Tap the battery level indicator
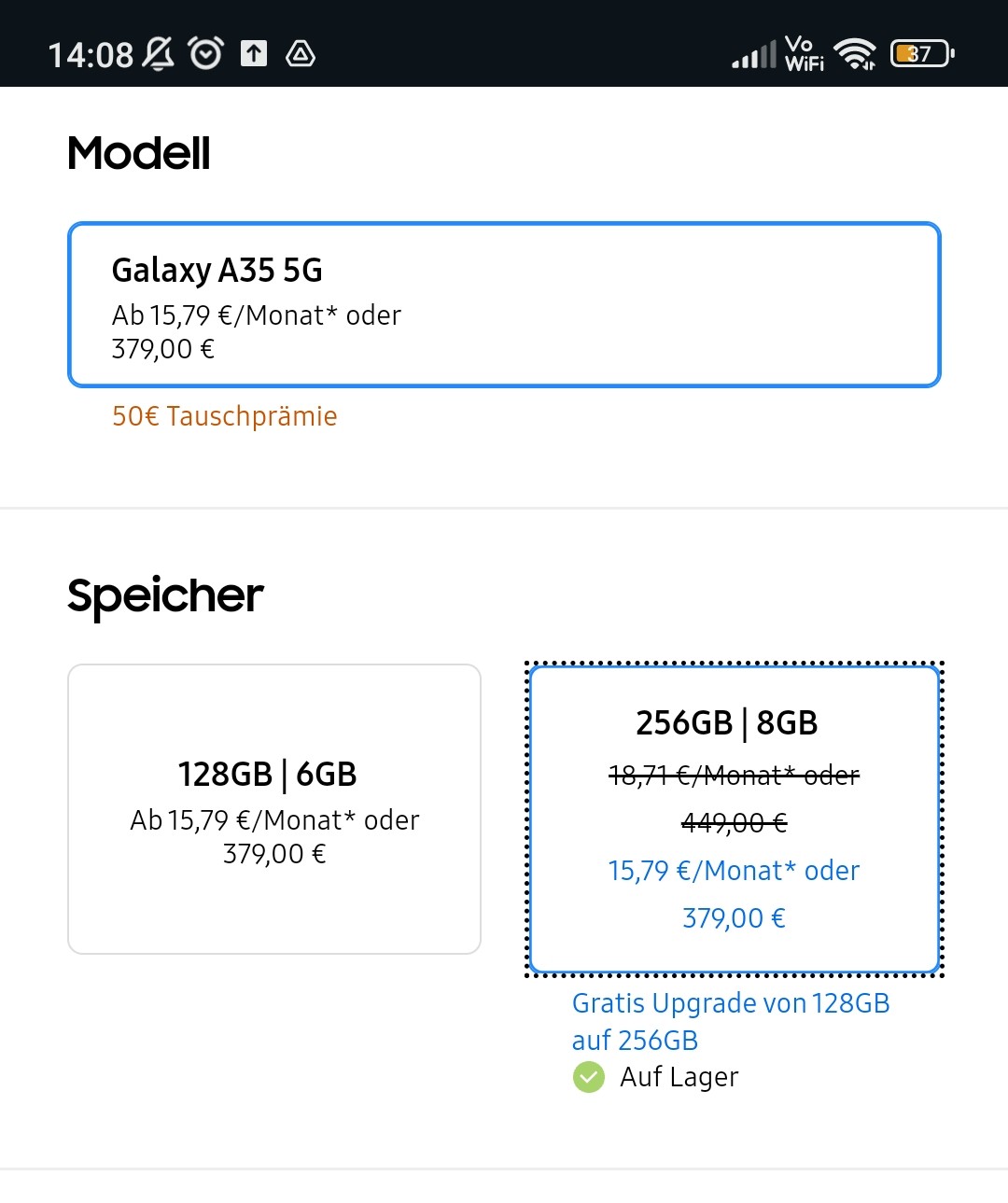 (x=922, y=53)
